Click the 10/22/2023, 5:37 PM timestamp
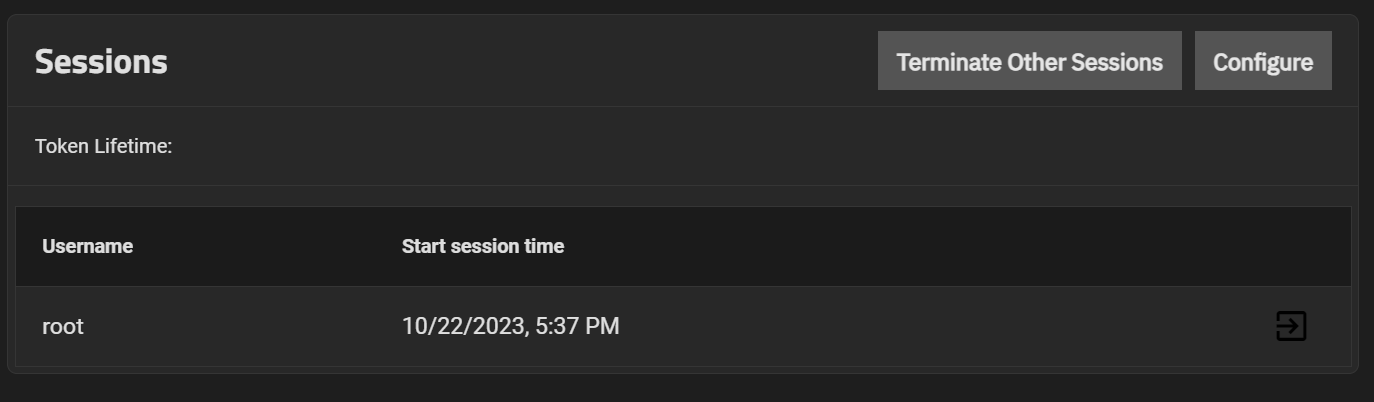The width and height of the screenshot is (1374, 402). click(x=510, y=326)
